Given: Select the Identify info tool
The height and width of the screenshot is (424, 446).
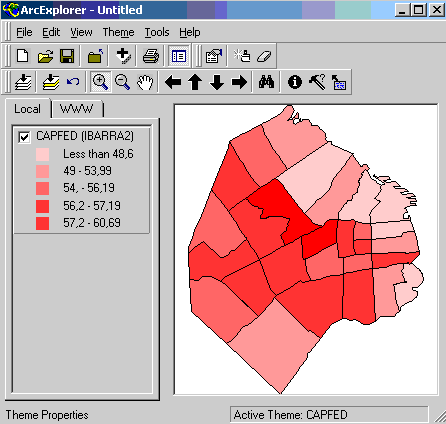Looking at the screenshot, I should pos(295,82).
